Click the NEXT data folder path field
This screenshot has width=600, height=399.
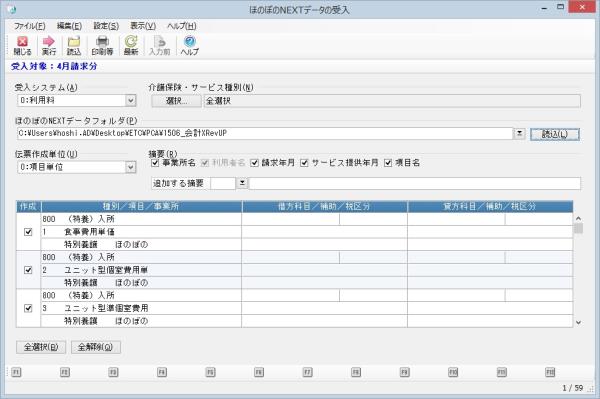265,133
